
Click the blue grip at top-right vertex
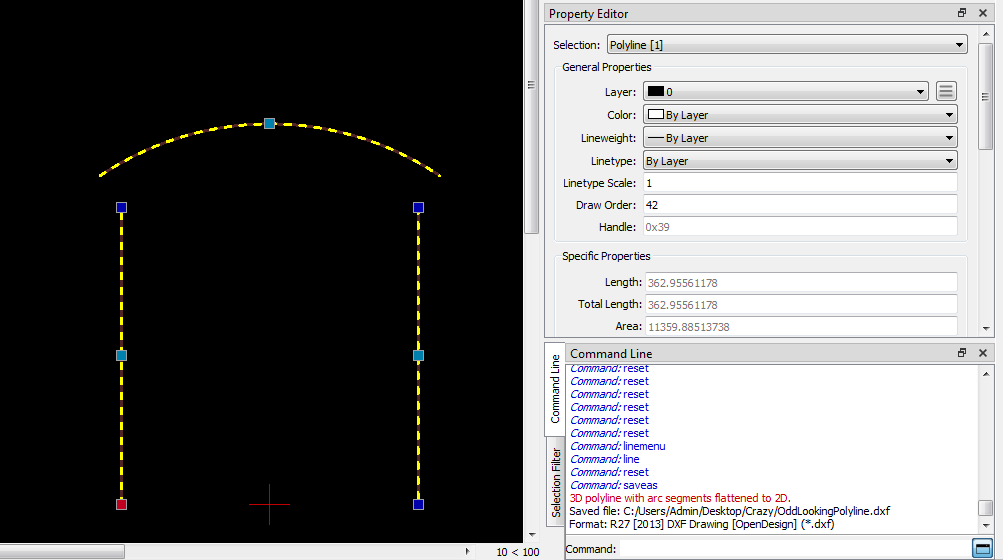tap(418, 207)
